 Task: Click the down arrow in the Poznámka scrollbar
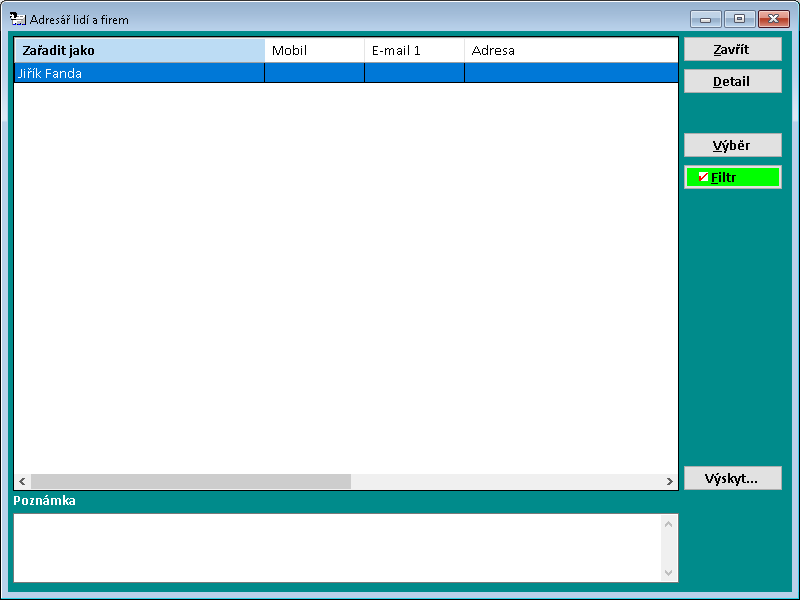click(x=669, y=572)
